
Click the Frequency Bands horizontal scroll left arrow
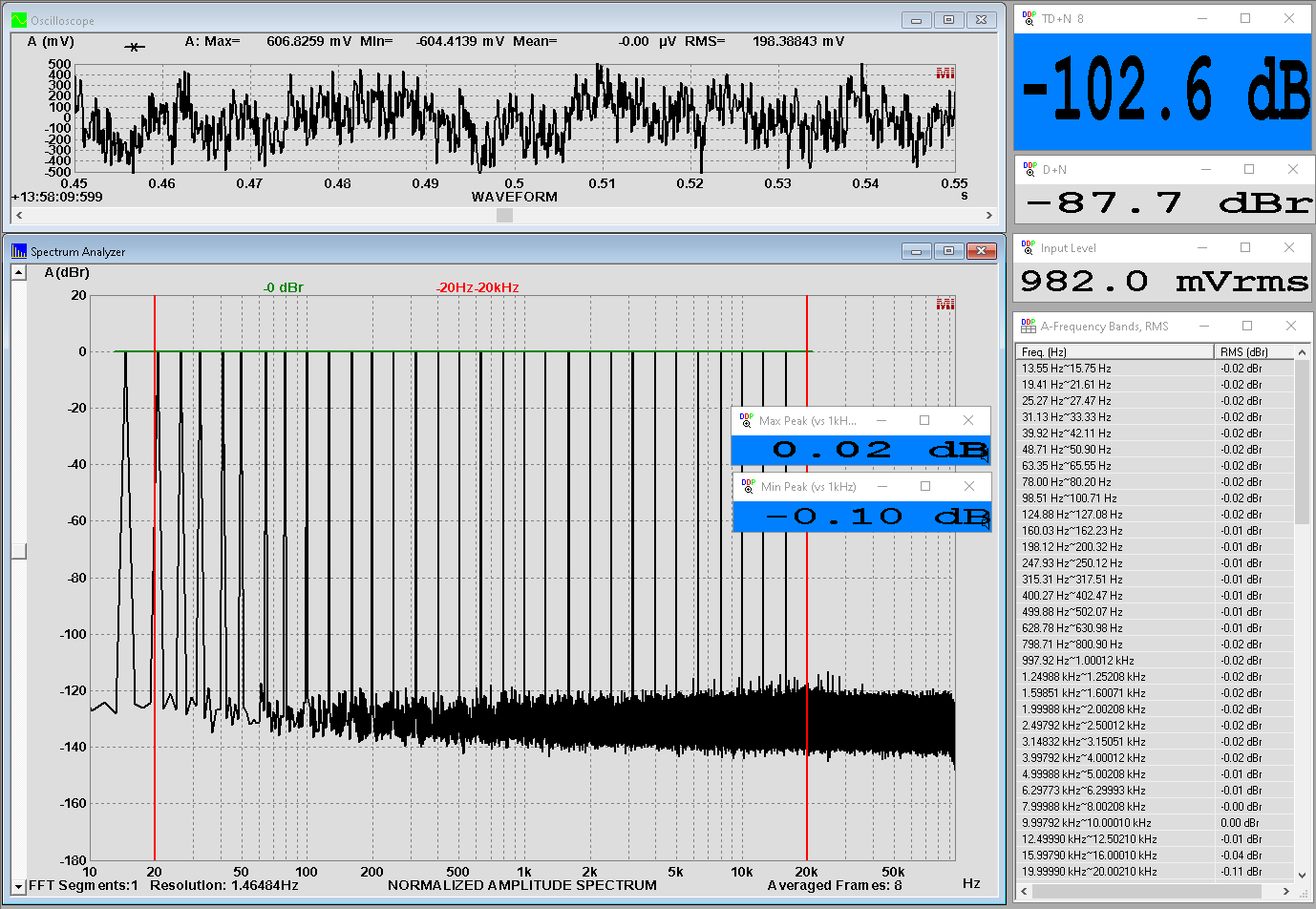click(1025, 891)
